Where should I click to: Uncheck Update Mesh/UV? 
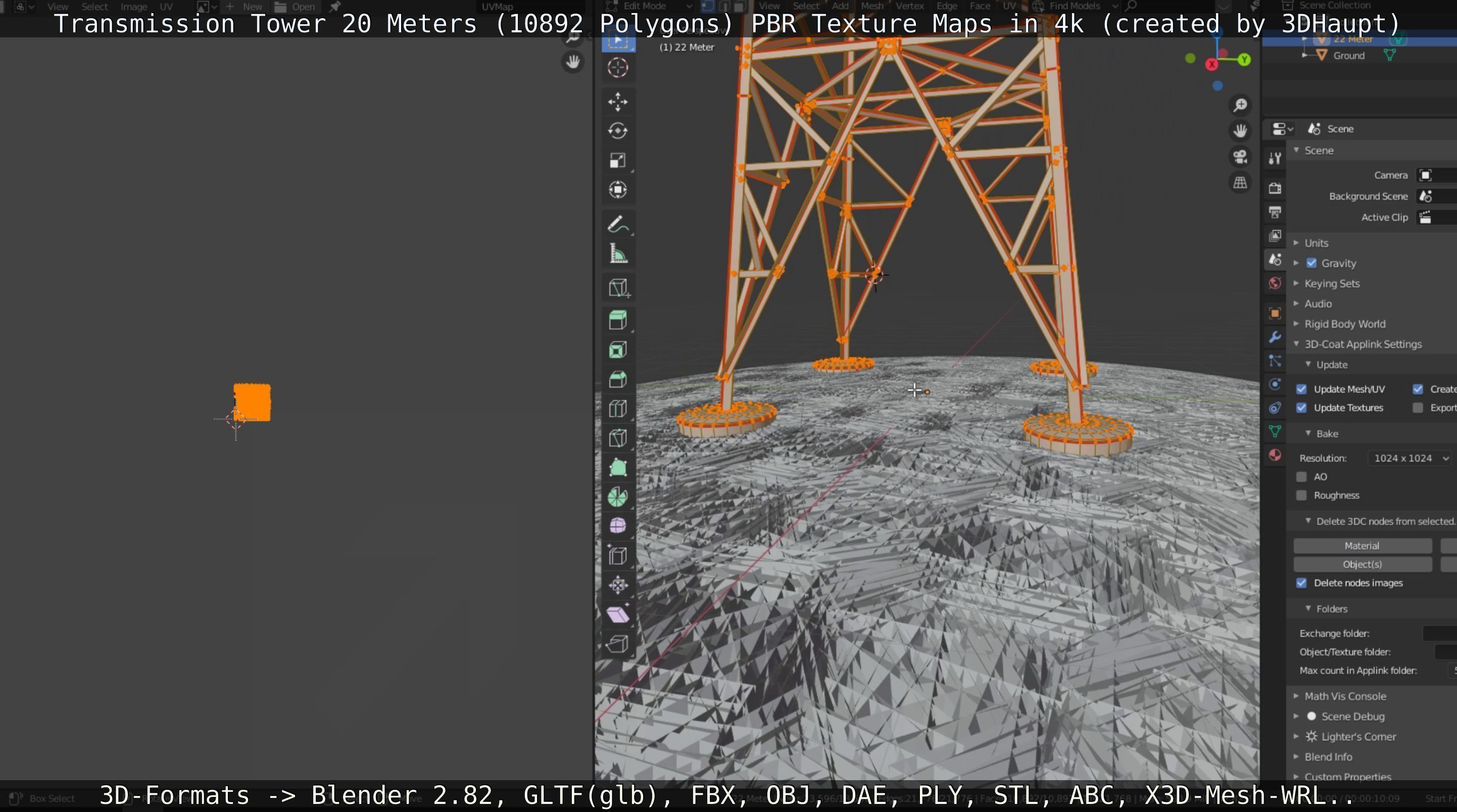(x=1301, y=389)
